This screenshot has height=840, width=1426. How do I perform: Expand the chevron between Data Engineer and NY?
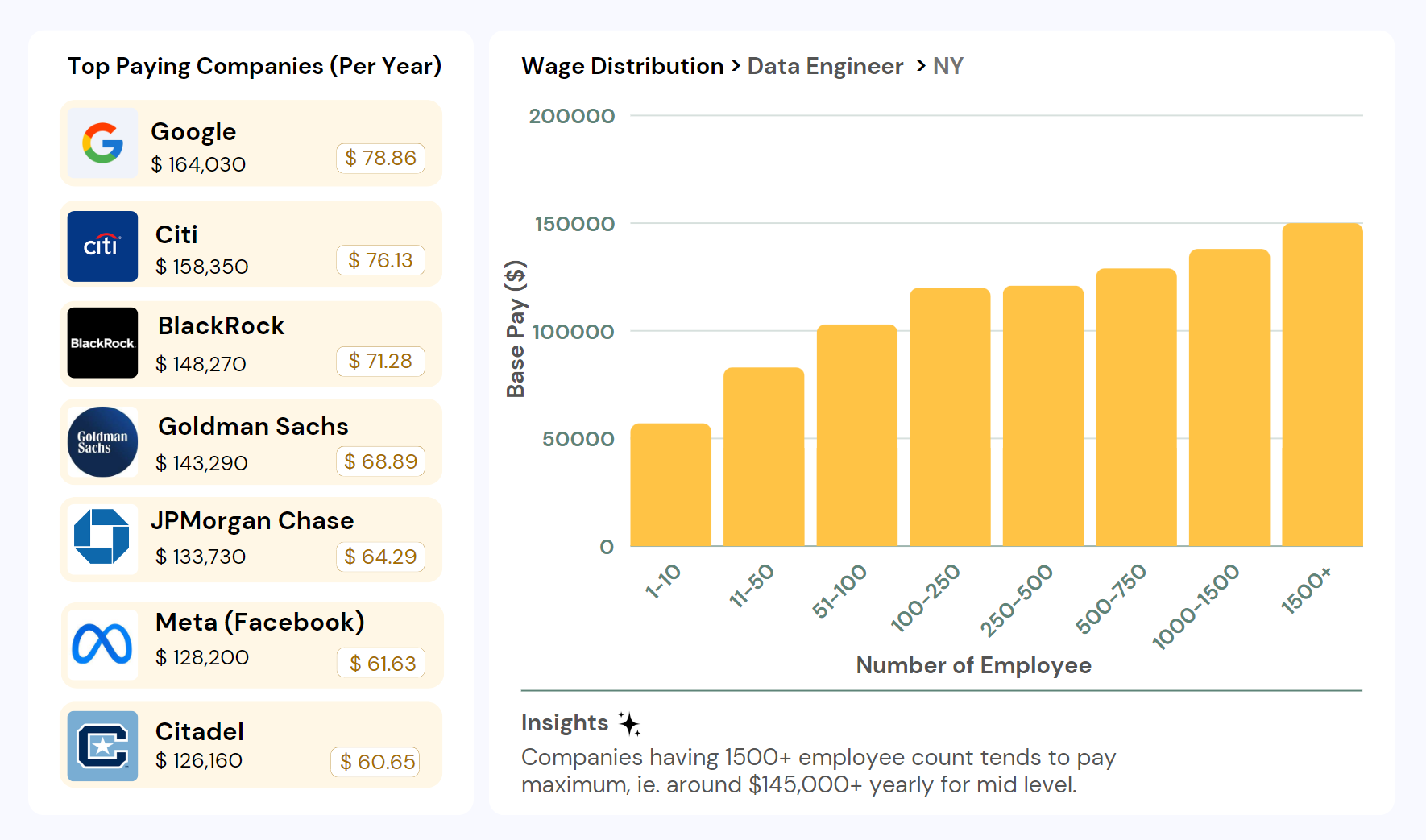[x=920, y=67]
